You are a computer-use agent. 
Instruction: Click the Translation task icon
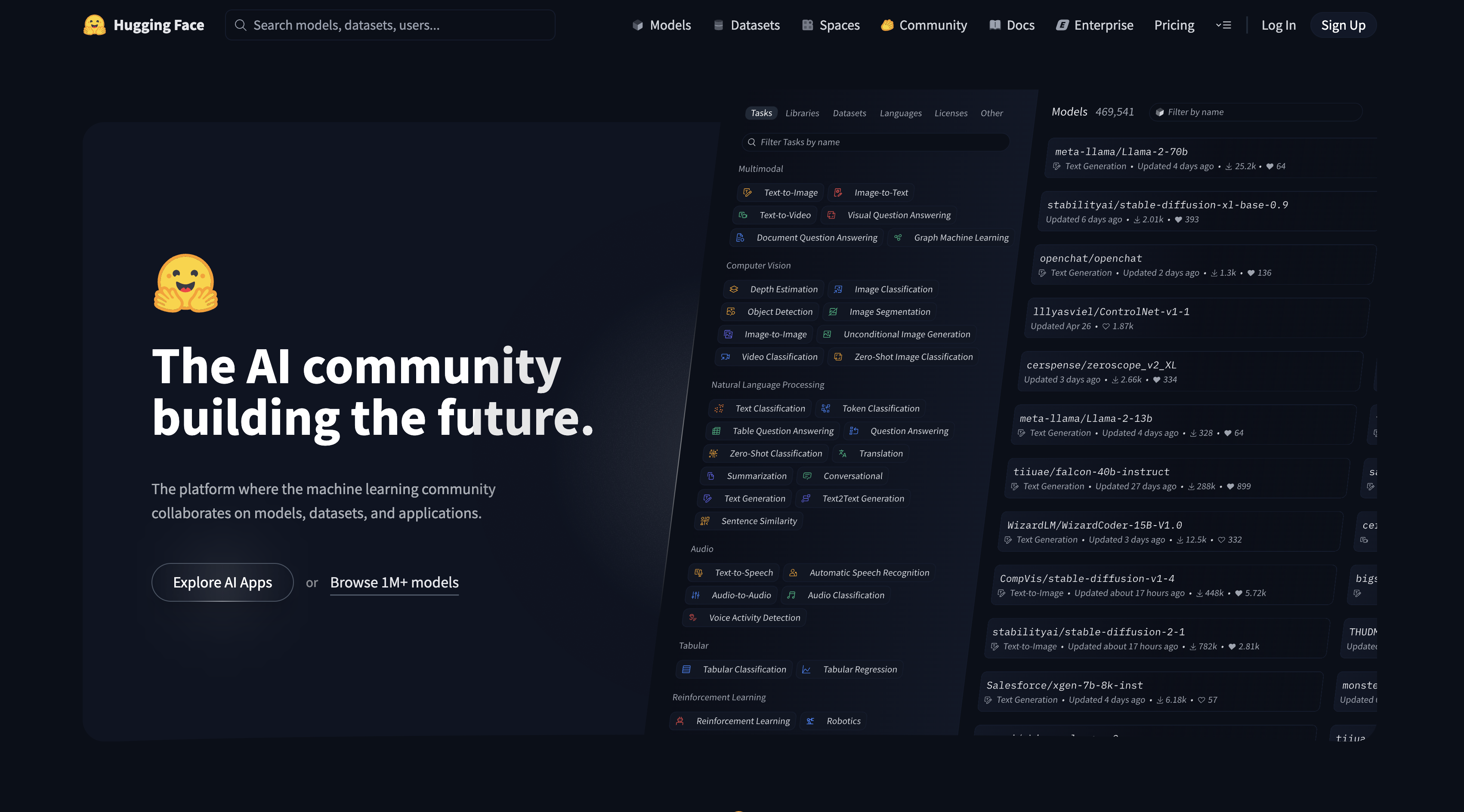843,453
